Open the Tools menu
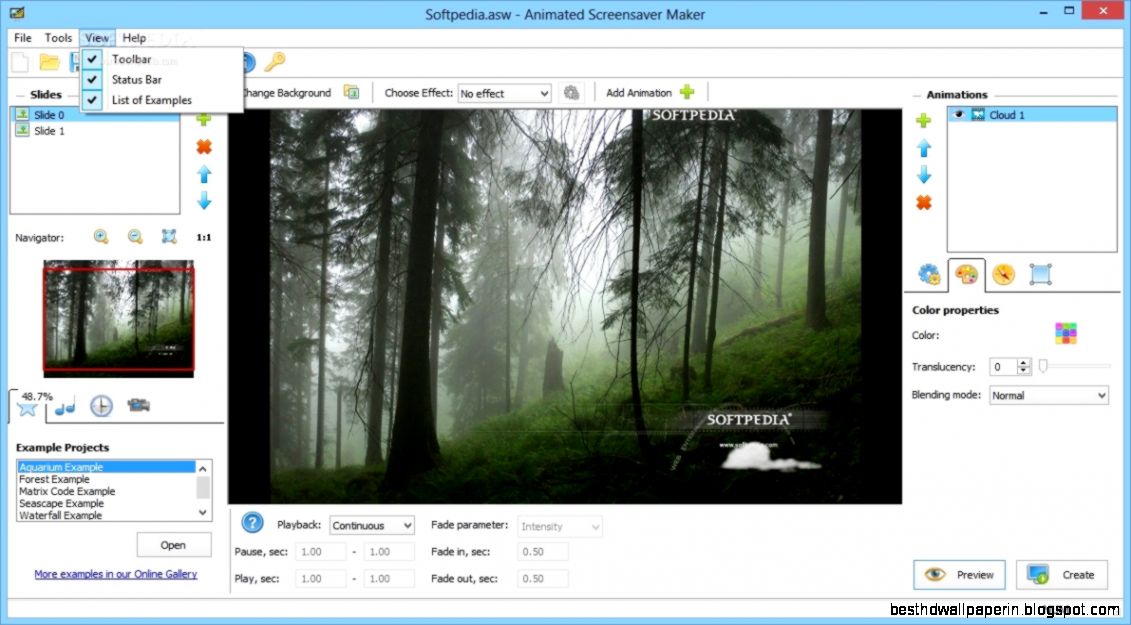The height and width of the screenshot is (625, 1131). 58,37
